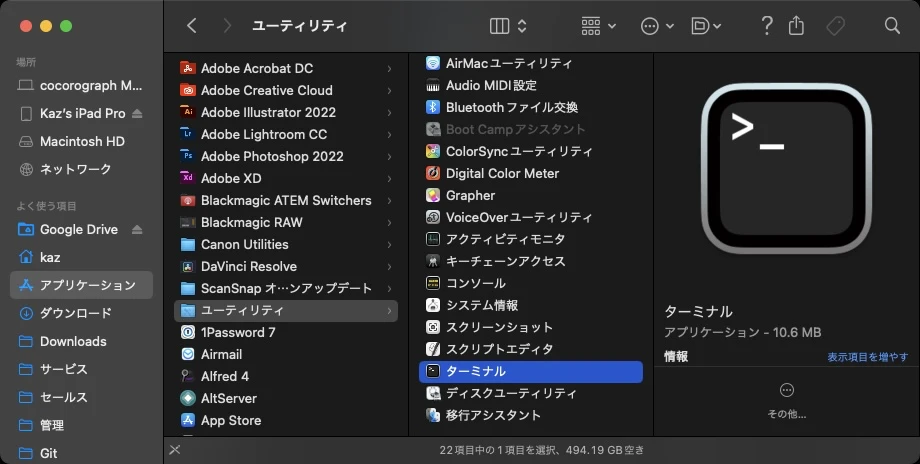Expand Blackmagic RAW folder chevron
Image resolution: width=920 pixels, height=464 pixels.
click(389, 222)
